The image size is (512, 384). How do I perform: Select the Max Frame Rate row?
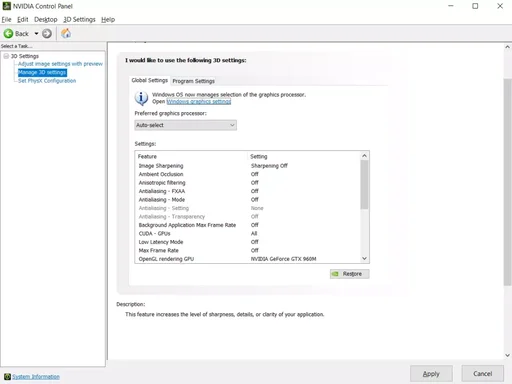point(248,250)
